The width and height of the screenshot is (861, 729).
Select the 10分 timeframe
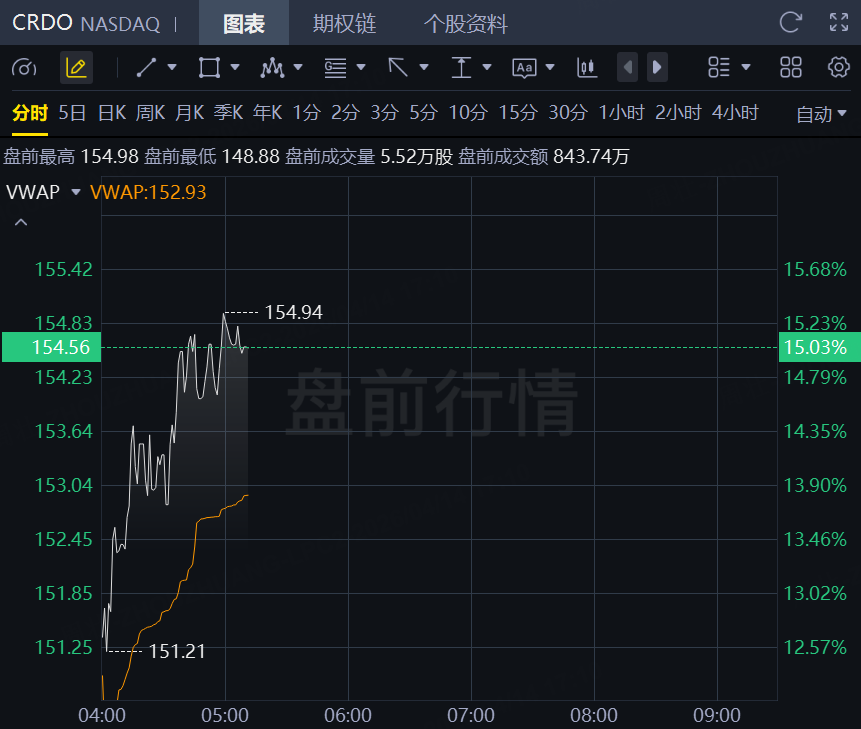468,113
